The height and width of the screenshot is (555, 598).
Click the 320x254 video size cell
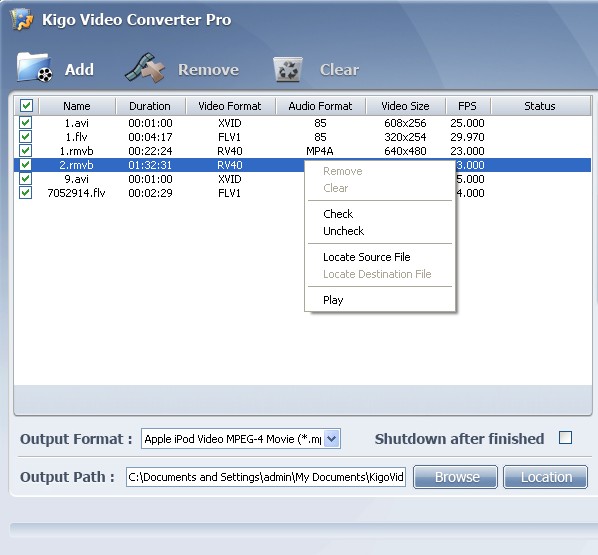coord(405,137)
